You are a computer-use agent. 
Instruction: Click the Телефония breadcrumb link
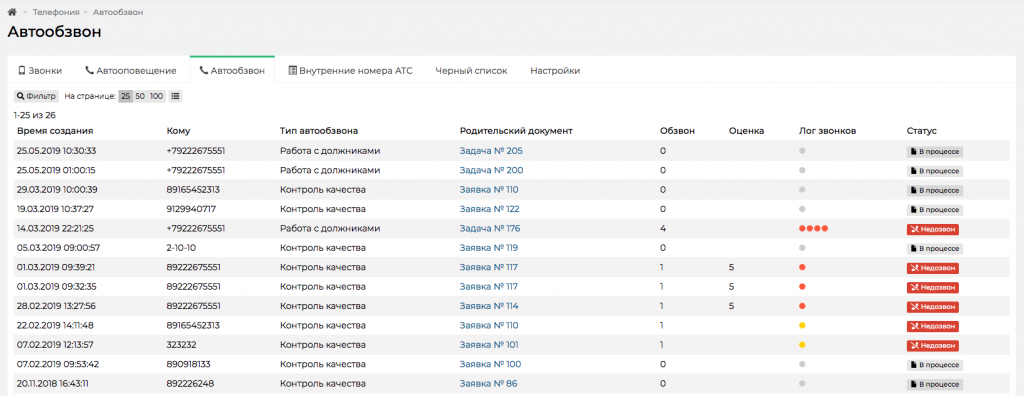56,12
